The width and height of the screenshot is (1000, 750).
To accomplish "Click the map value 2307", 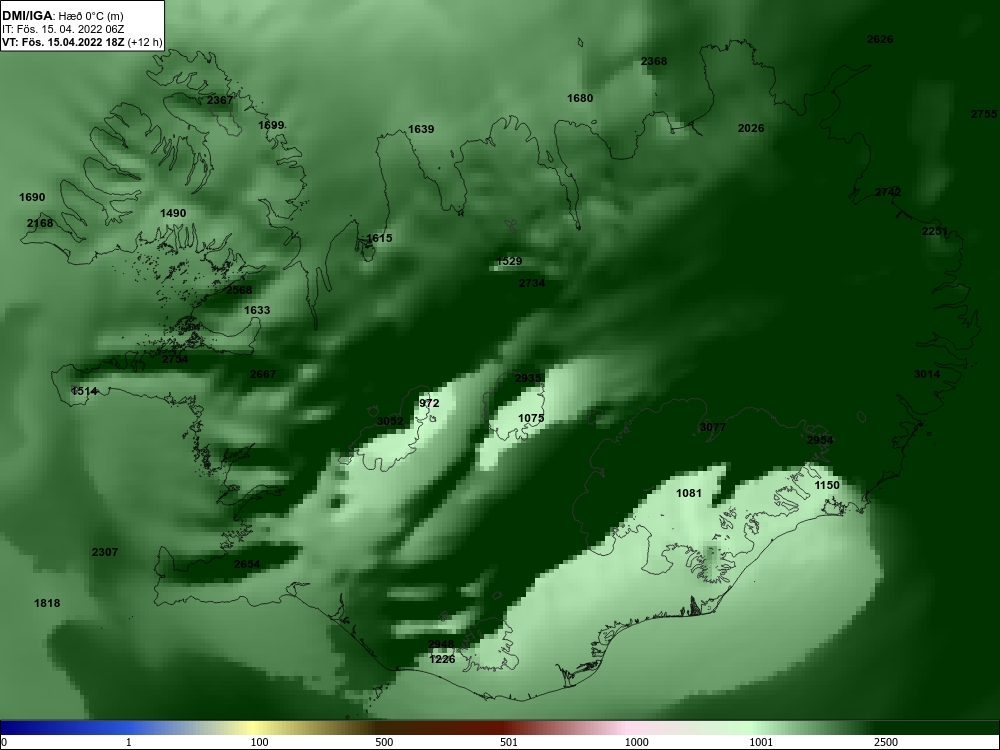I will pos(105,552).
